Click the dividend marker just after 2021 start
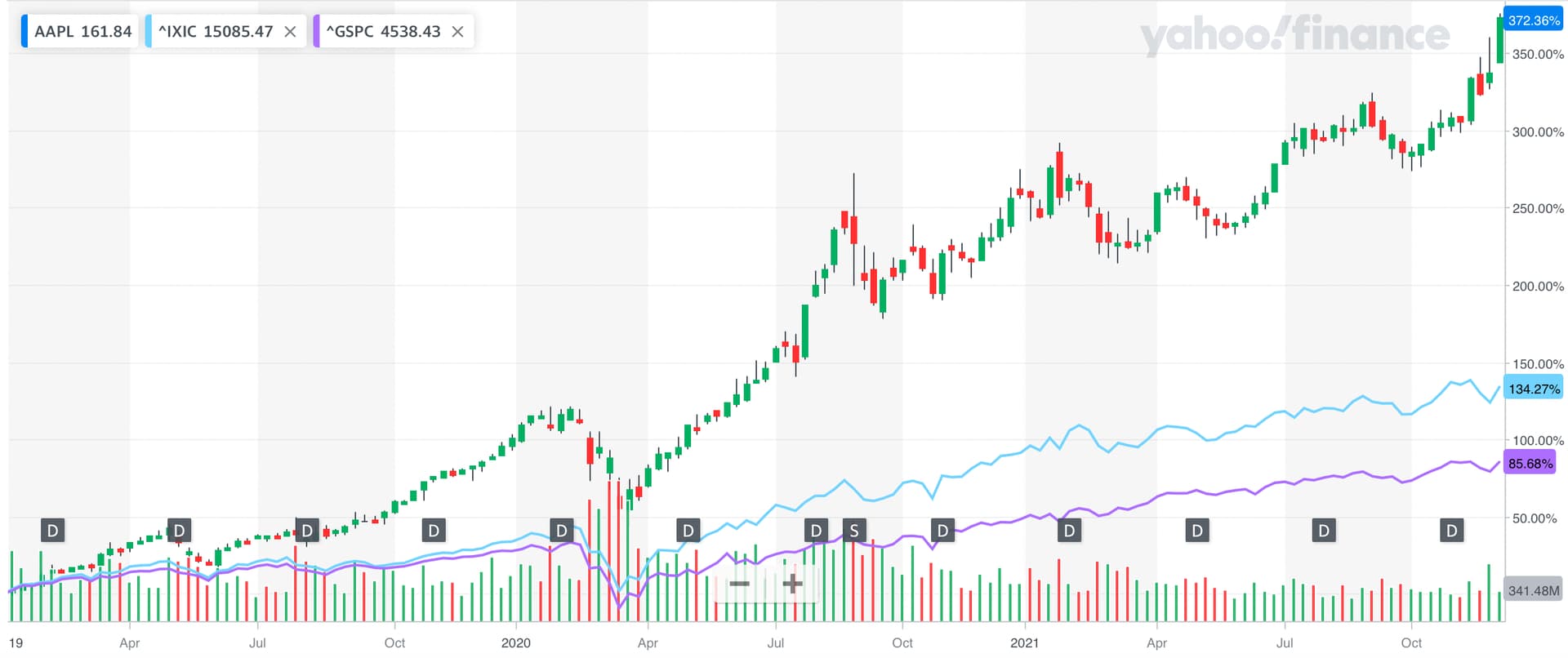Viewport: 1568px width, 658px height. (1069, 531)
